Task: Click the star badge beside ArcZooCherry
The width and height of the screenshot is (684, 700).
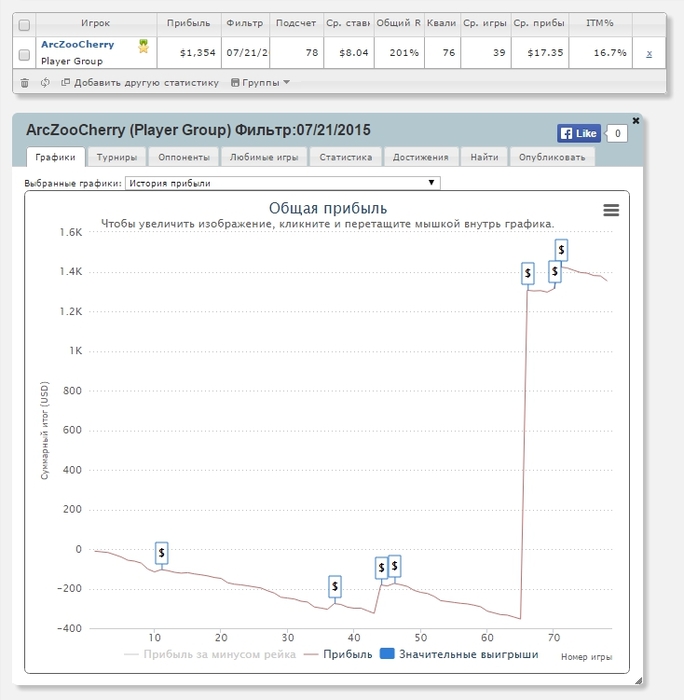Action: [x=143, y=46]
